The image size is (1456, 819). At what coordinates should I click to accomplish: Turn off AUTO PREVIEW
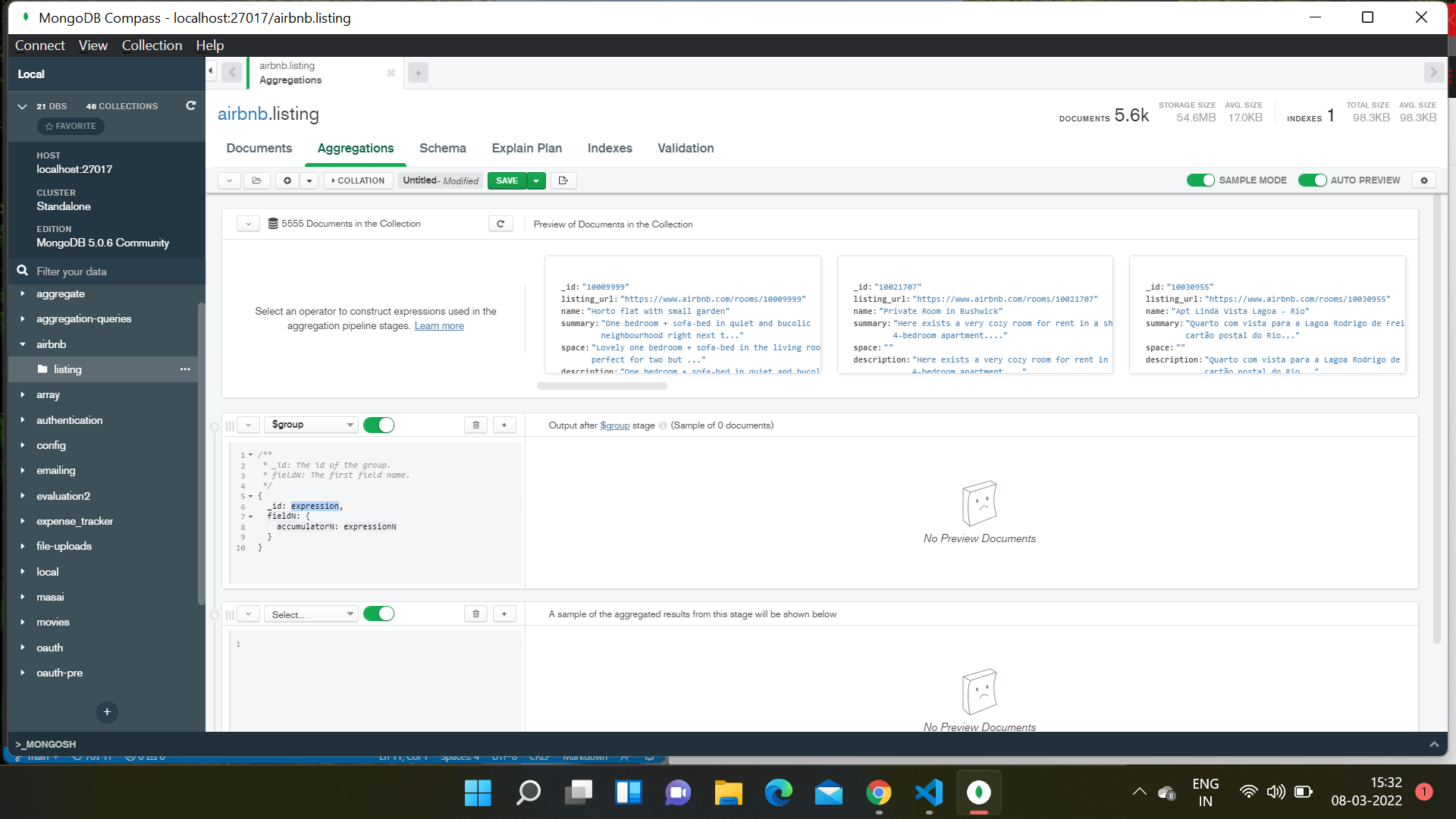click(x=1313, y=180)
